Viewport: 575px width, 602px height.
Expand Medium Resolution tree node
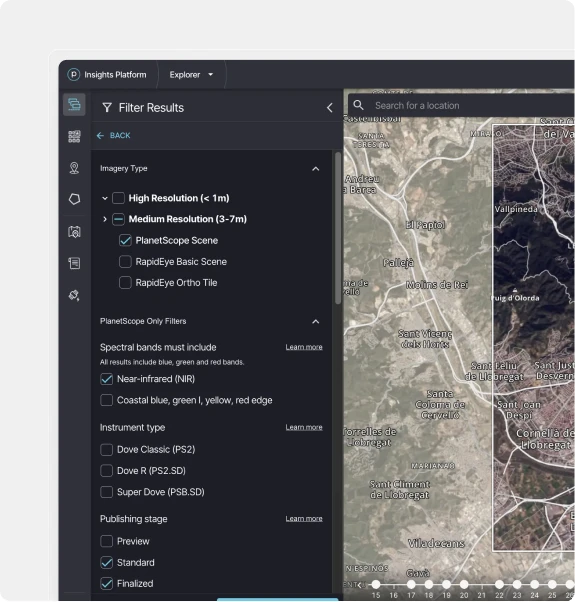(104, 219)
